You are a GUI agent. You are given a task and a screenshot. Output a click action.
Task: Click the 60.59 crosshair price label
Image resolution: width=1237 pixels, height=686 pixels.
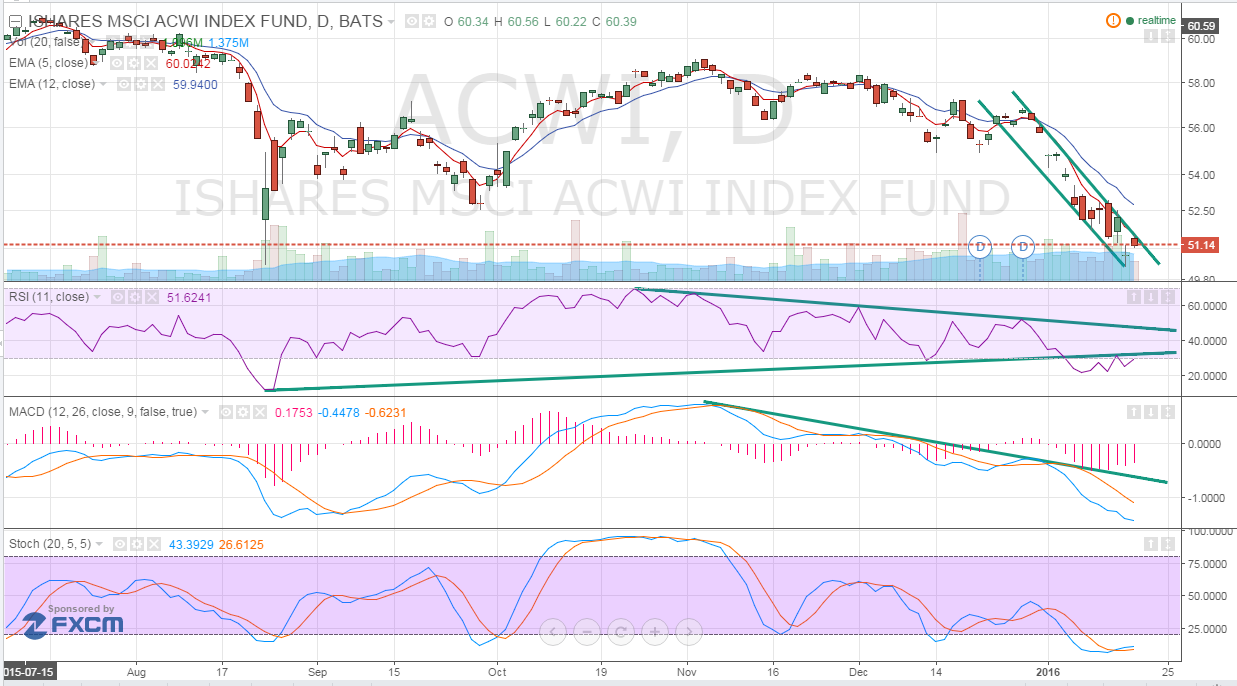coord(1200,26)
